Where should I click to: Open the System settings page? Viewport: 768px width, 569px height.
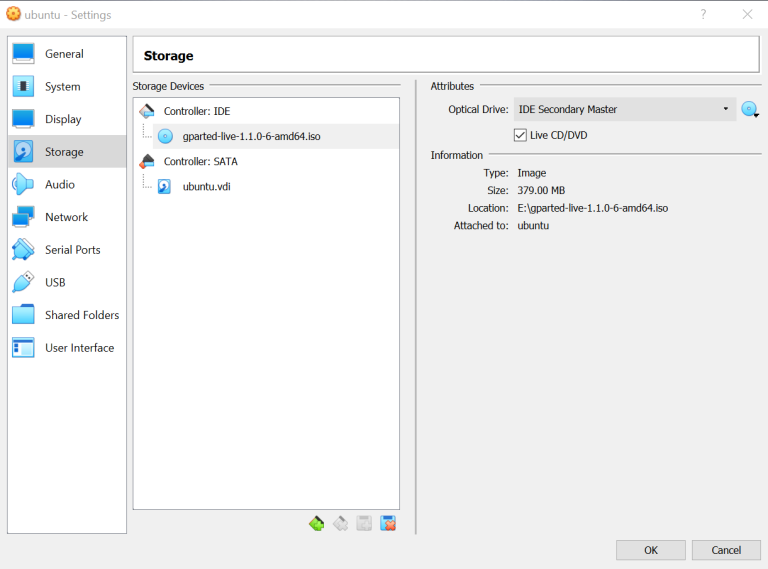tap(62, 87)
